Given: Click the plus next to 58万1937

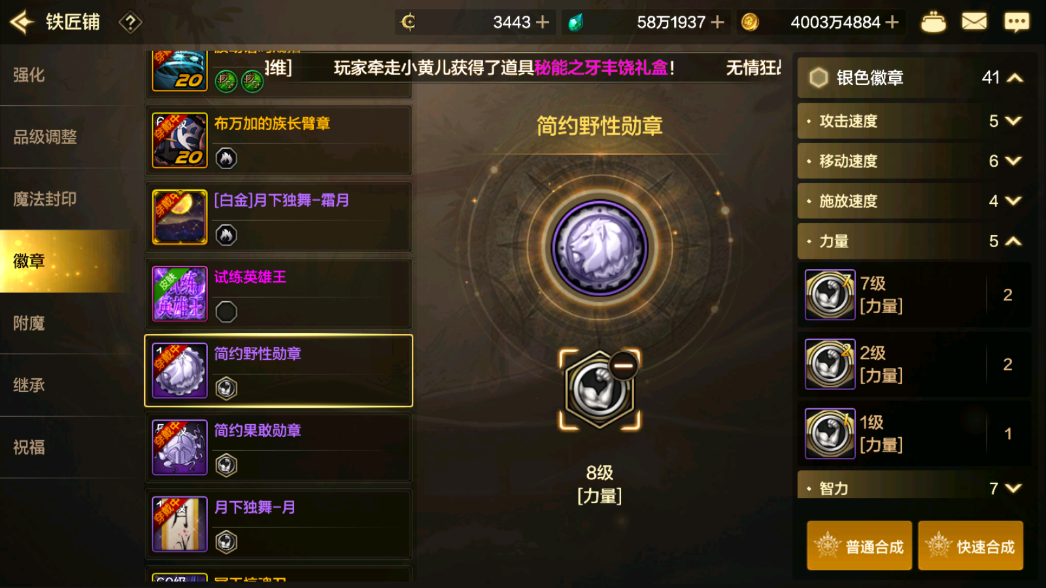Looking at the screenshot, I should [x=718, y=22].
